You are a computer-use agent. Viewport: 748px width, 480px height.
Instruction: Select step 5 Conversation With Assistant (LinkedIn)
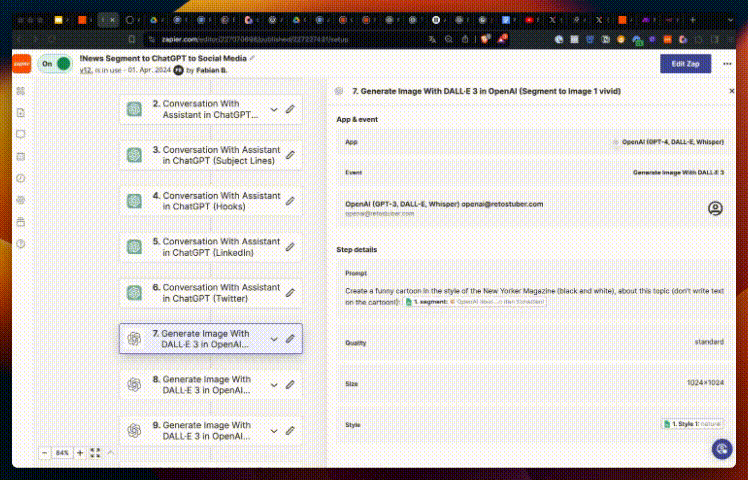coord(211,247)
